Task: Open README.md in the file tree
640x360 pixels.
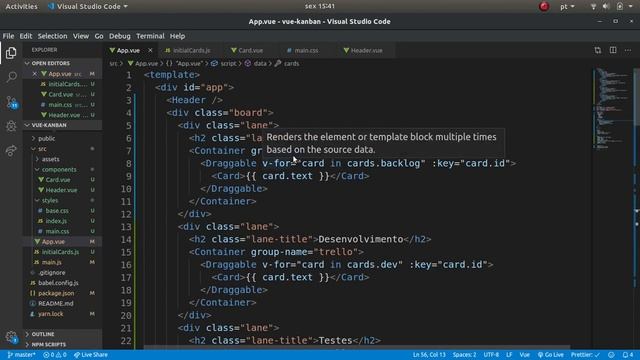Action: [62, 303]
